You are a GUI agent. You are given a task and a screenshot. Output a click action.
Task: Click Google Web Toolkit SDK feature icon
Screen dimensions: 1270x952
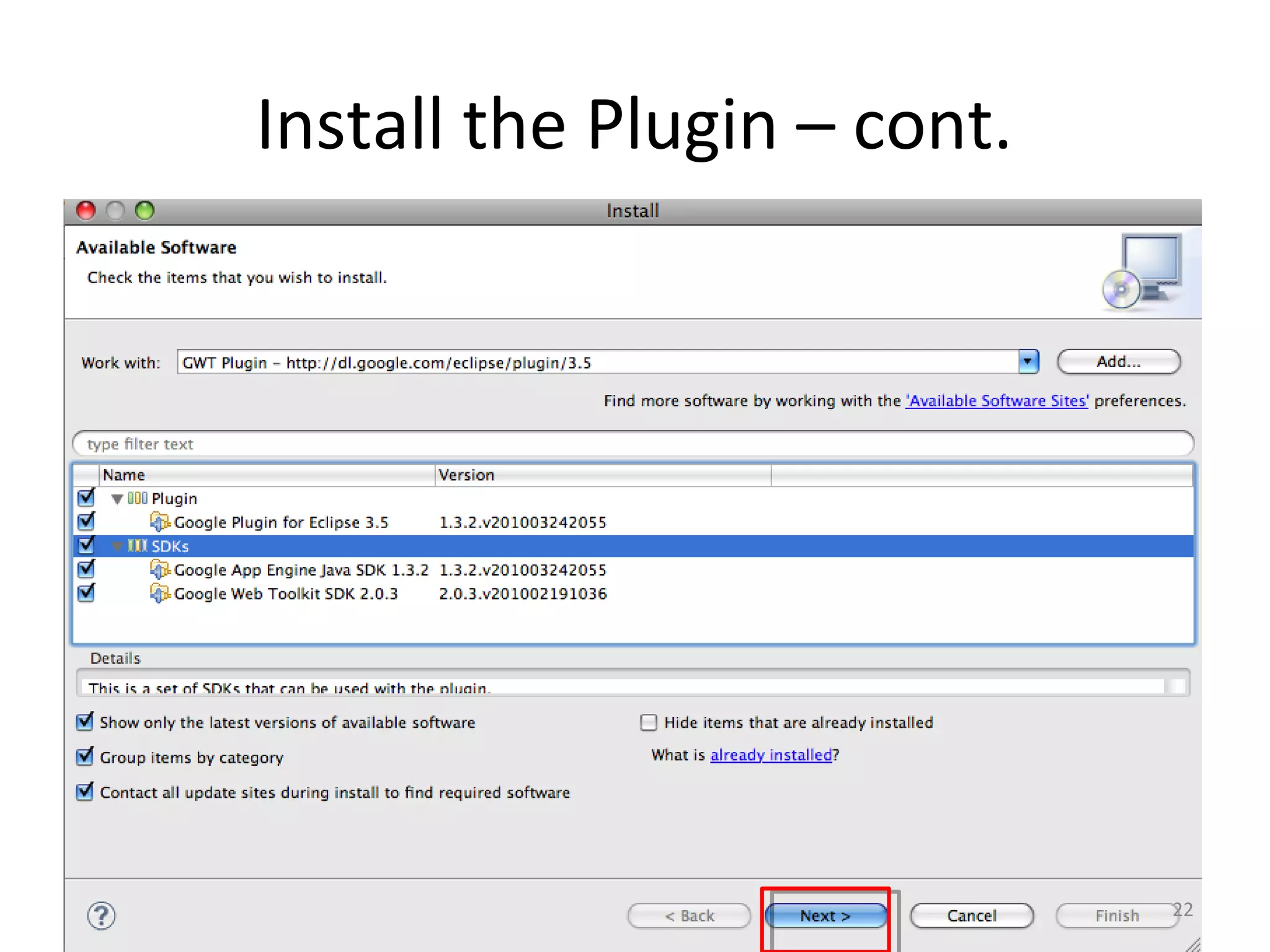point(160,593)
